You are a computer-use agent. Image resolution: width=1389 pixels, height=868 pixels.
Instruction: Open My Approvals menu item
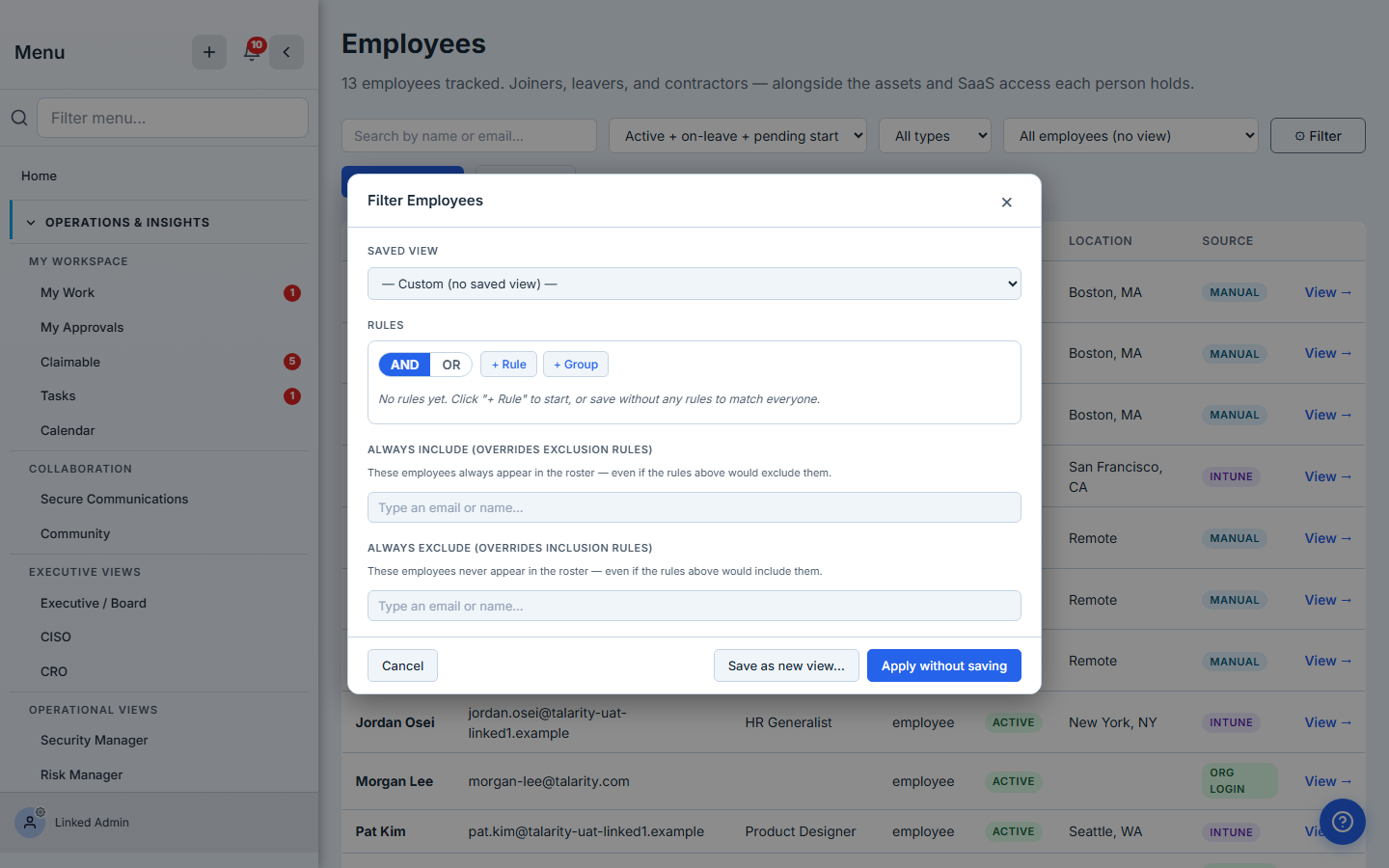[82, 327]
